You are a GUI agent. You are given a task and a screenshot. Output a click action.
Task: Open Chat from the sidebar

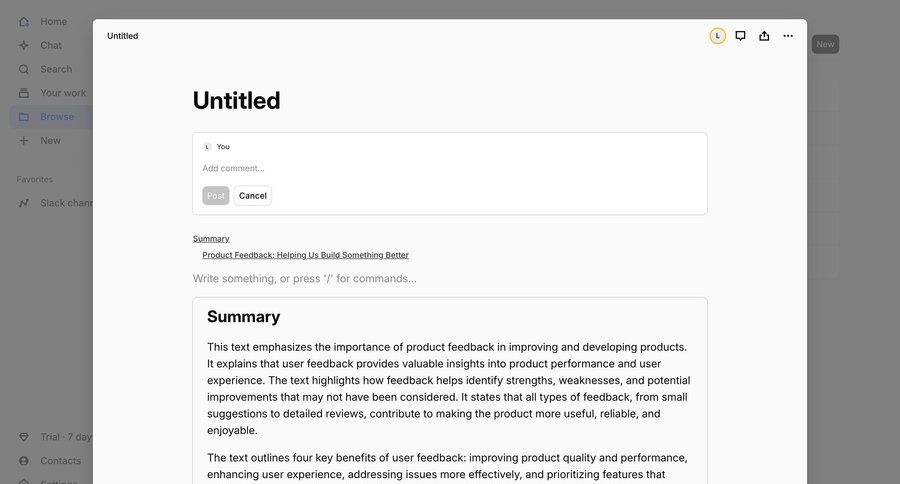coord(50,45)
